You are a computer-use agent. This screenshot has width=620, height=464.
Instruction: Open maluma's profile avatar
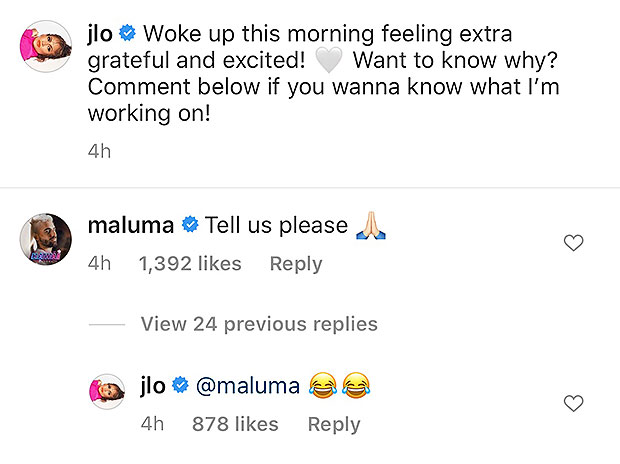coord(44,239)
